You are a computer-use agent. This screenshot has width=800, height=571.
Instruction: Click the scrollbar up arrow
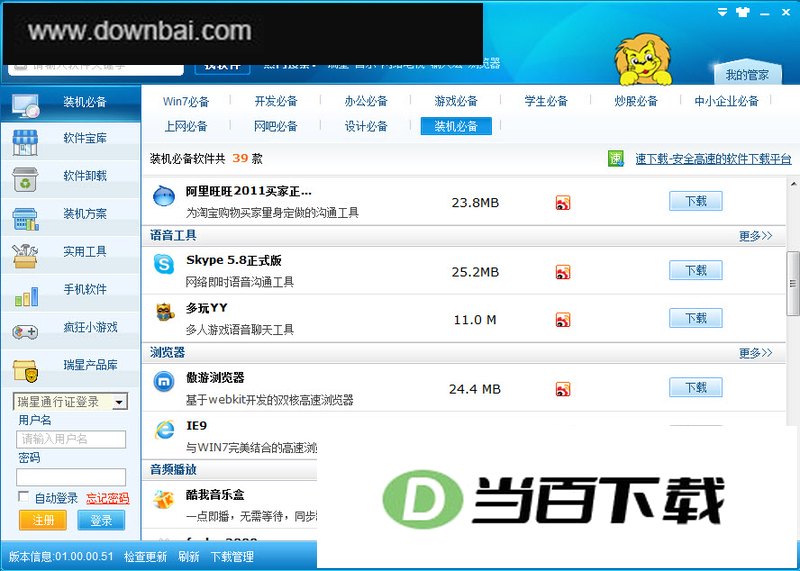click(x=793, y=183)
